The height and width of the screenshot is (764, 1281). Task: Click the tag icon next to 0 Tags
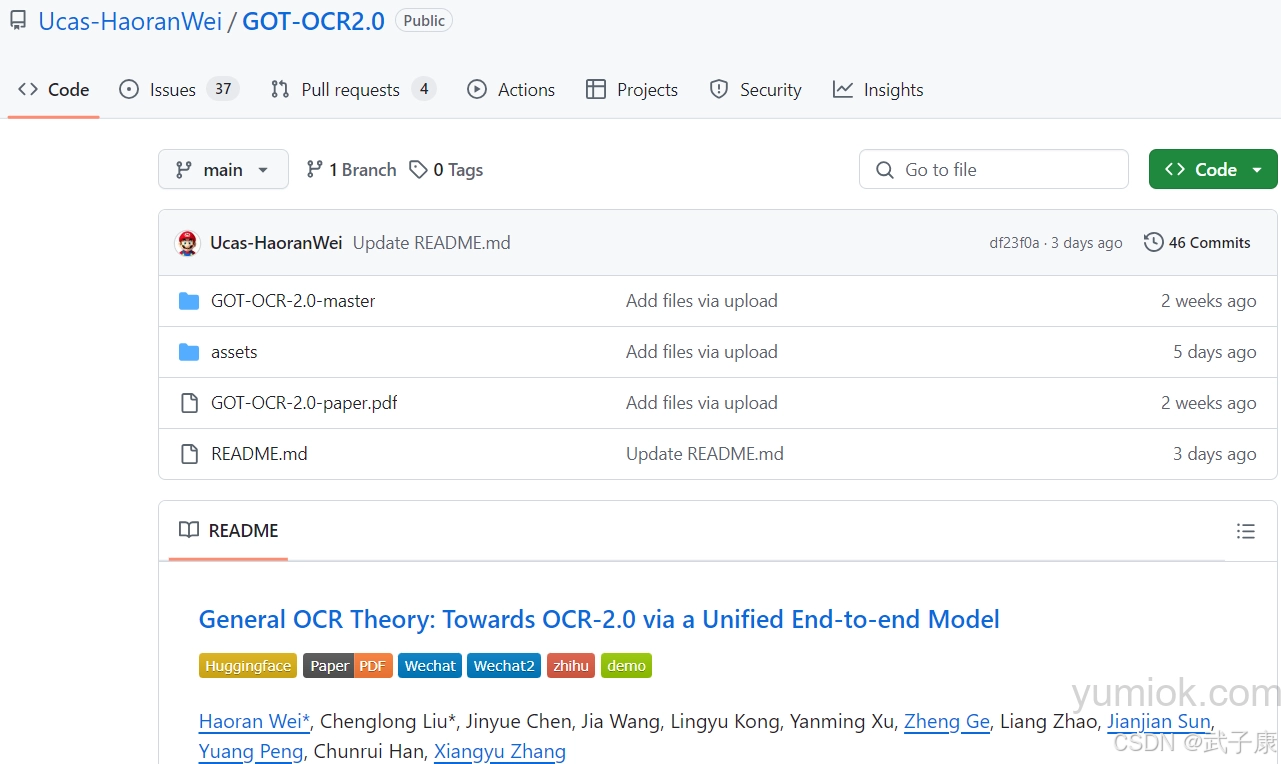[x=415, y=169]
